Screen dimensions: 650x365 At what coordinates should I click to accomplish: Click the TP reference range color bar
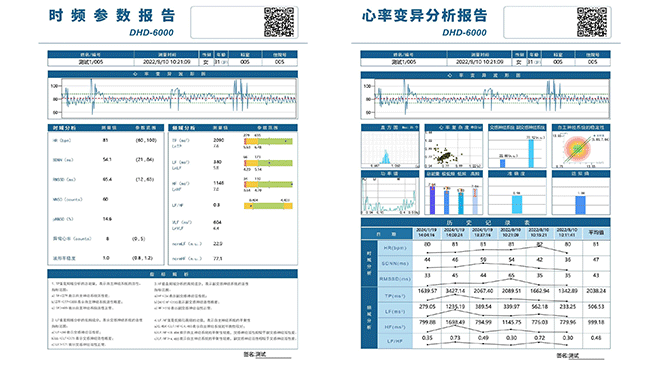268,141
